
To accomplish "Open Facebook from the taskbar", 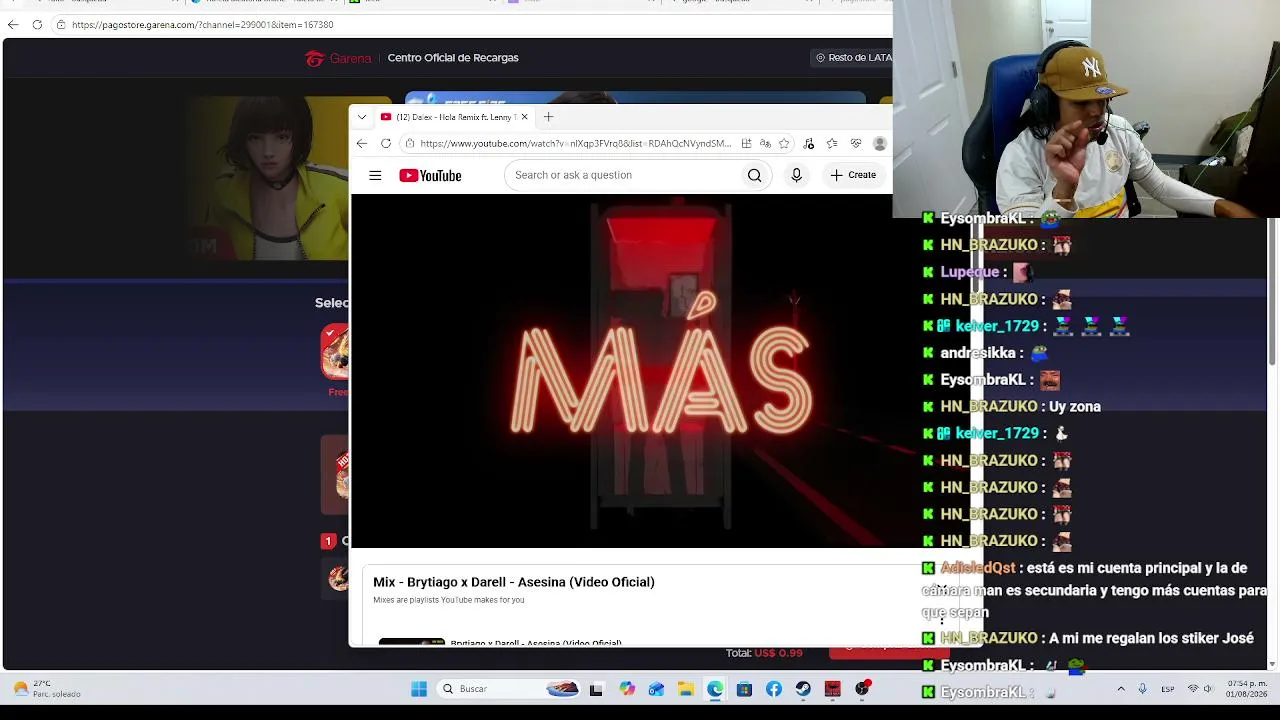I will tap(774, 689).
